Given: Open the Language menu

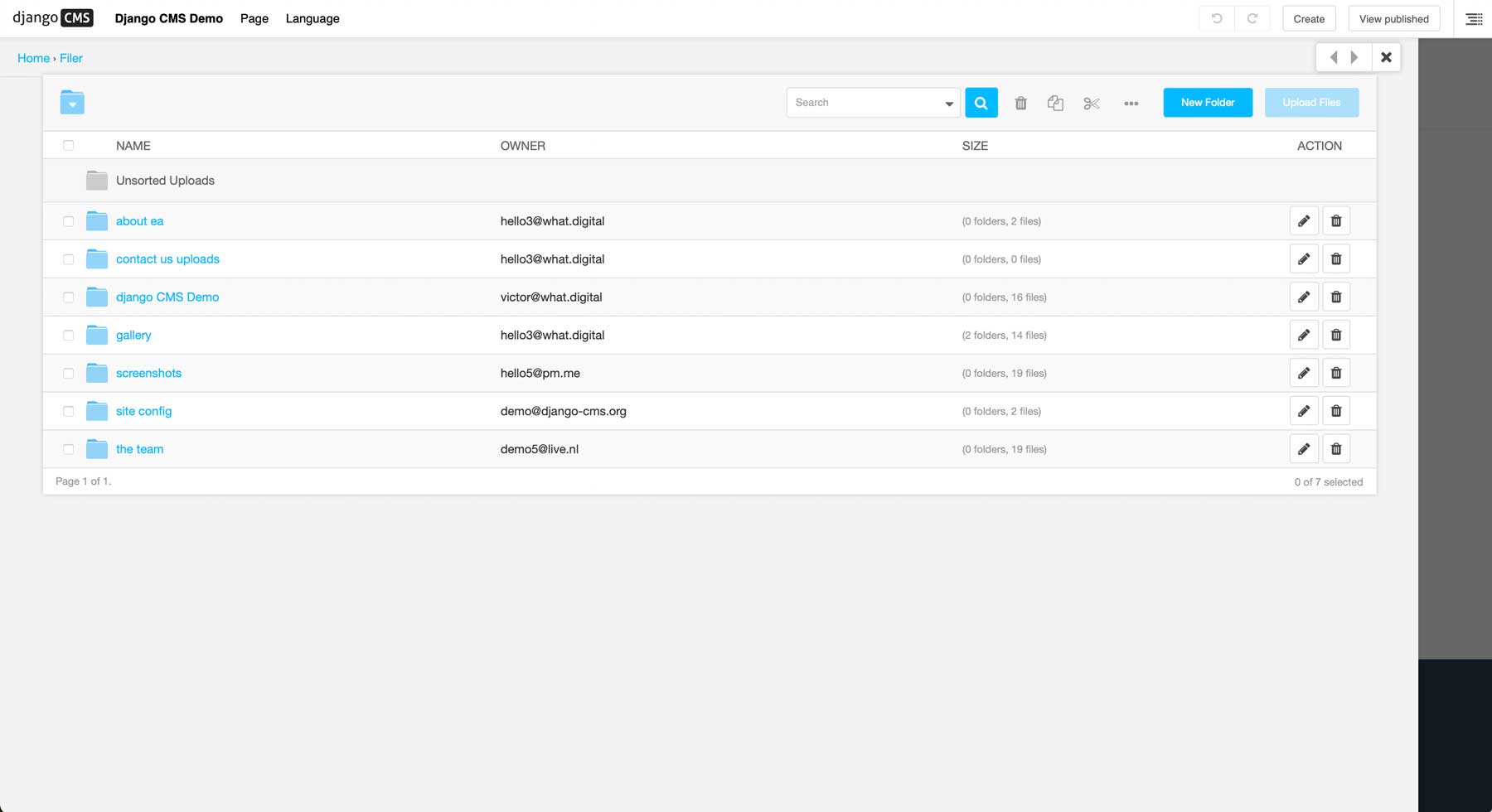Looking at the screenshot, I should tap(312, 18).
